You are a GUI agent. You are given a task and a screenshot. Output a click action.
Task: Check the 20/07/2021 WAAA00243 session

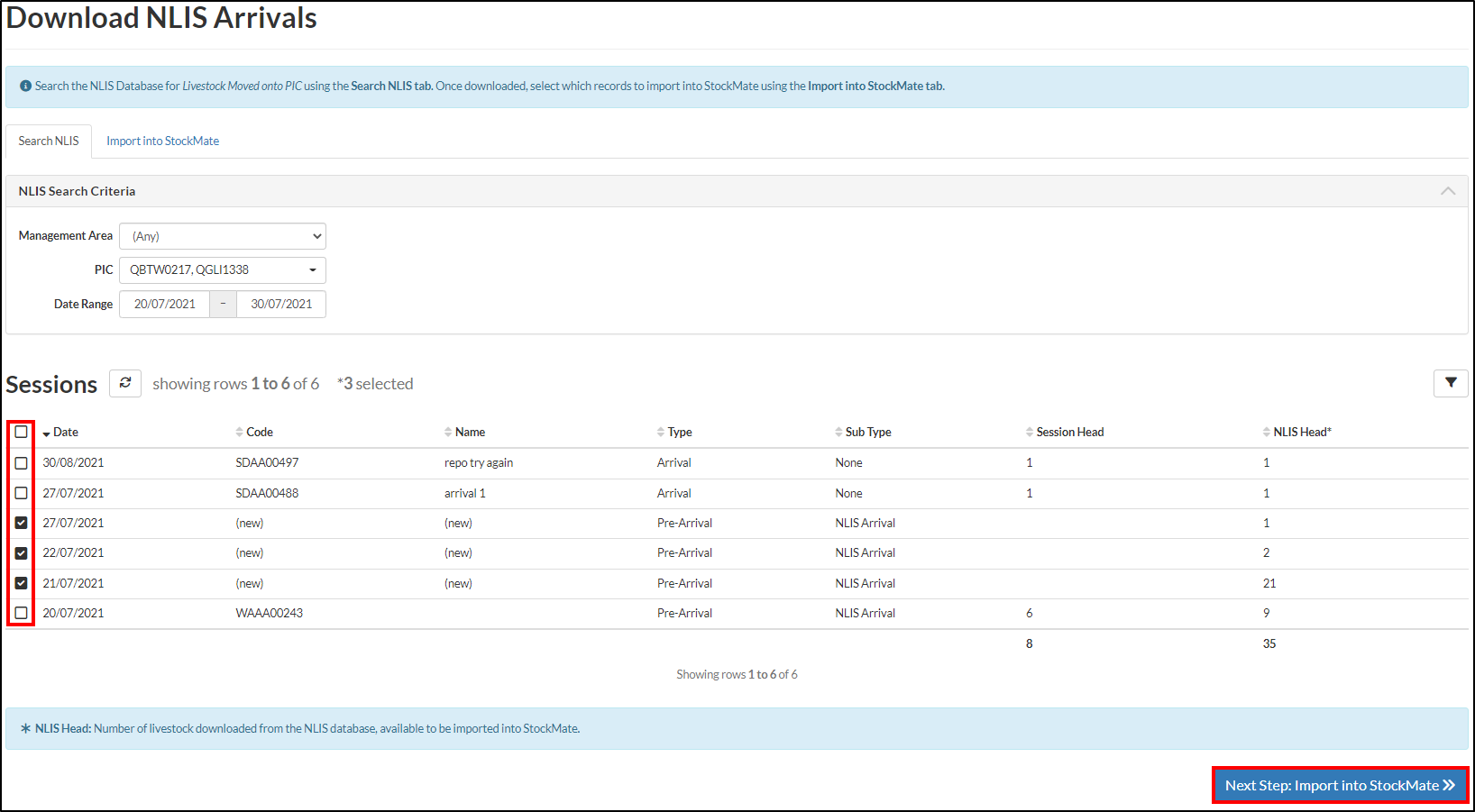point(22,613)
